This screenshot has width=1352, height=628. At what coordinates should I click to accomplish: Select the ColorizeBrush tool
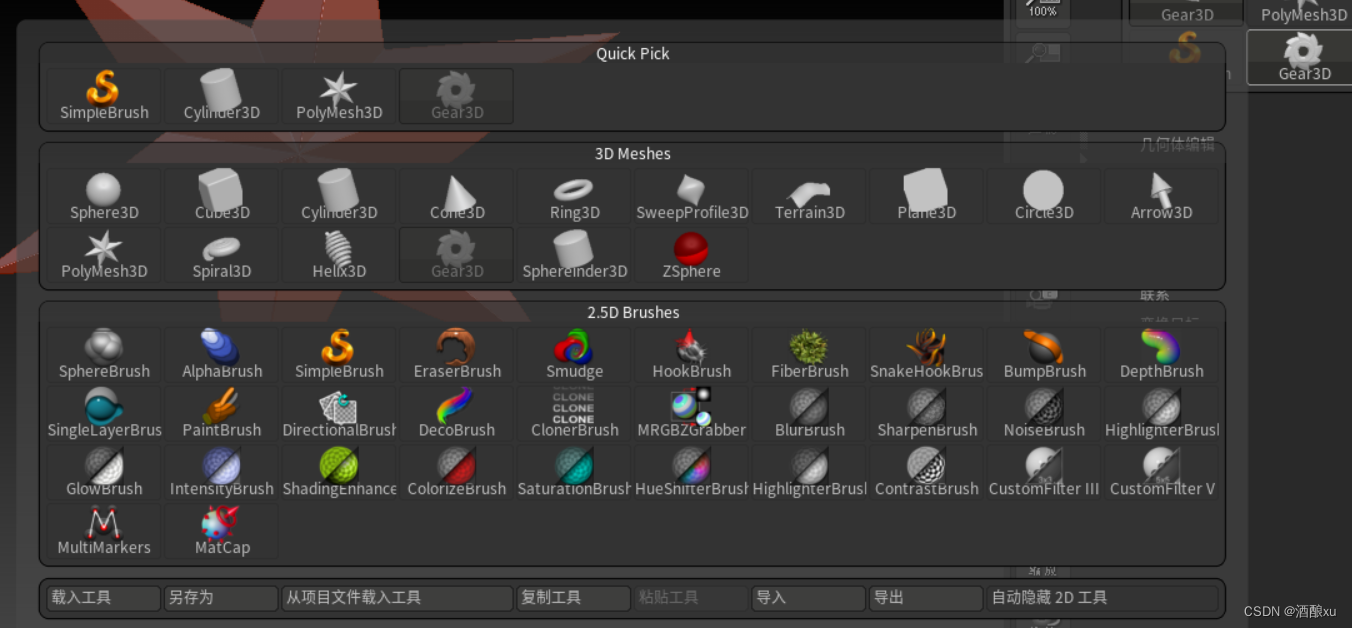pyautogui.click(x=456, y=474)
